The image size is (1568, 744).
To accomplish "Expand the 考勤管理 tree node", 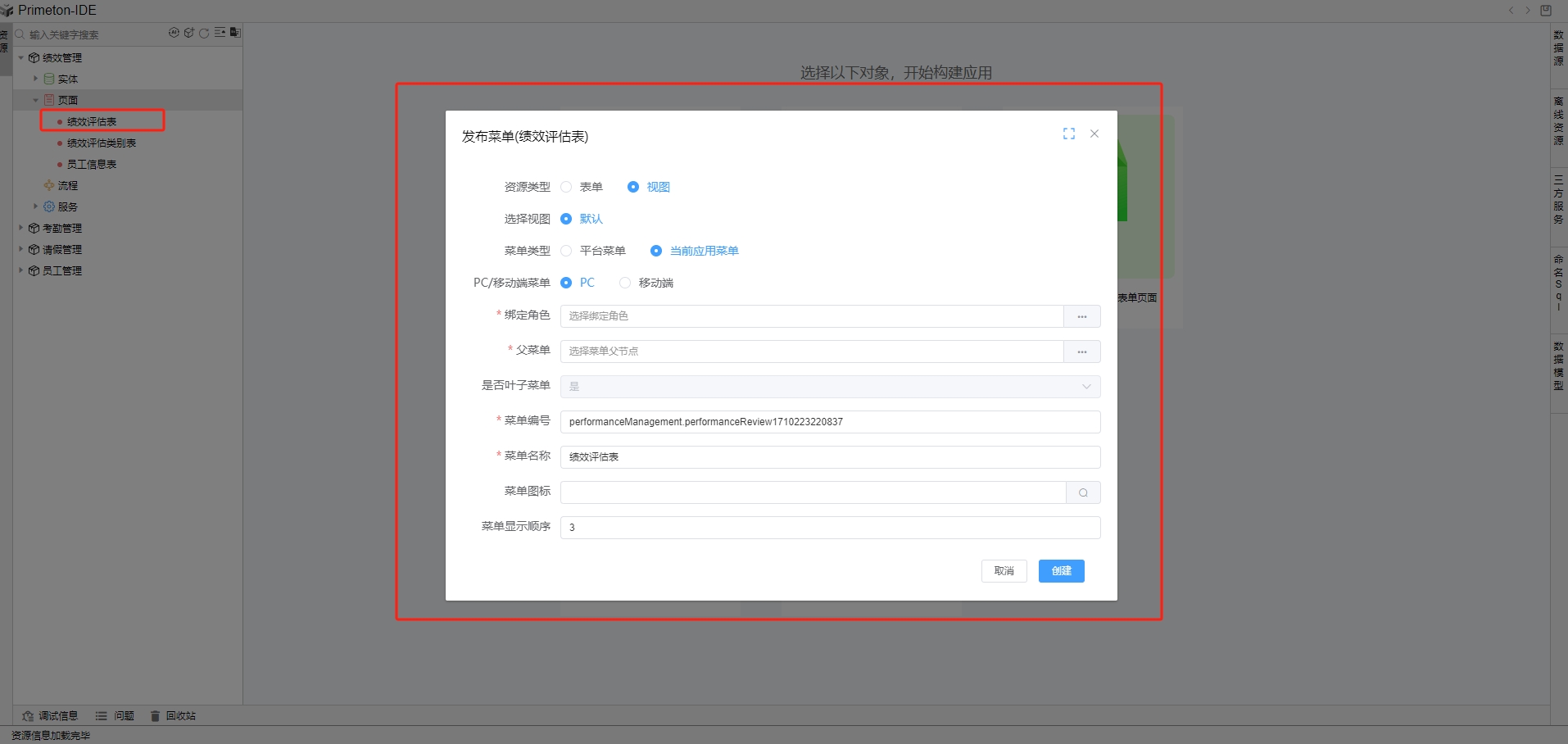I will (21, 228).
